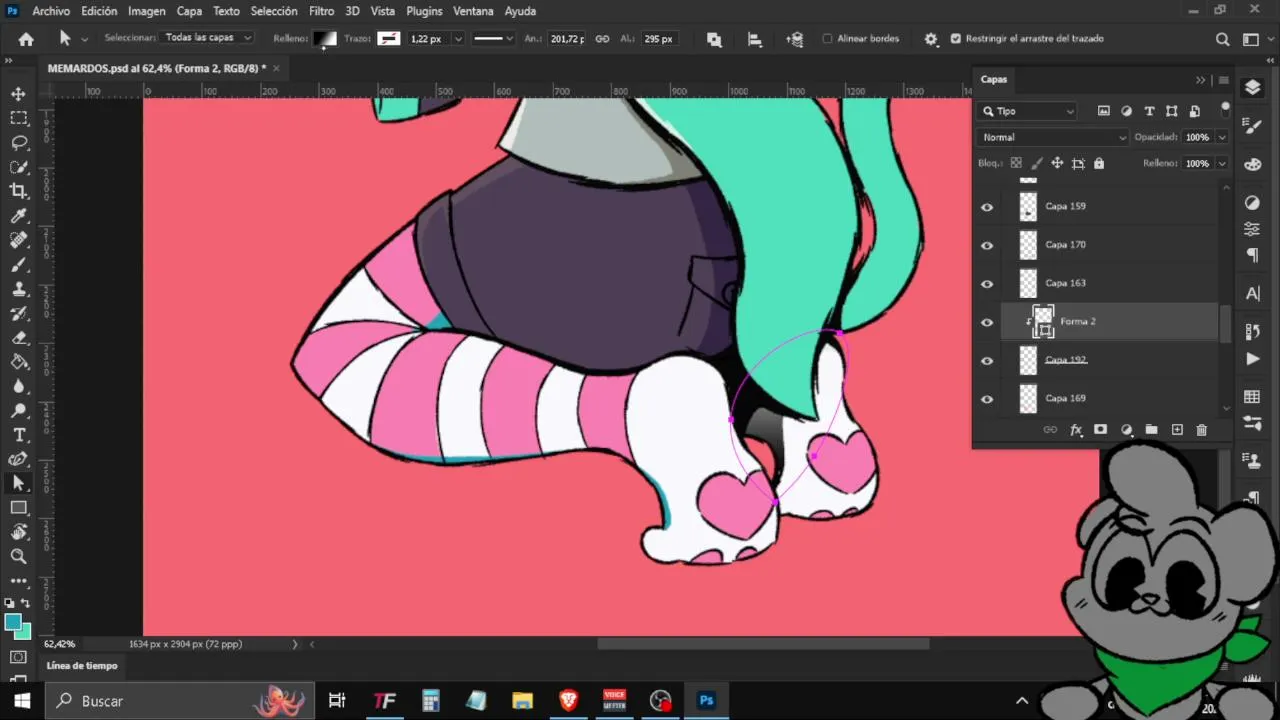Image resolution: width=1280 pixels, height=720 pixels.
Task: Open the blend mode Normal dropdown
Action: tap(1053, 137)
